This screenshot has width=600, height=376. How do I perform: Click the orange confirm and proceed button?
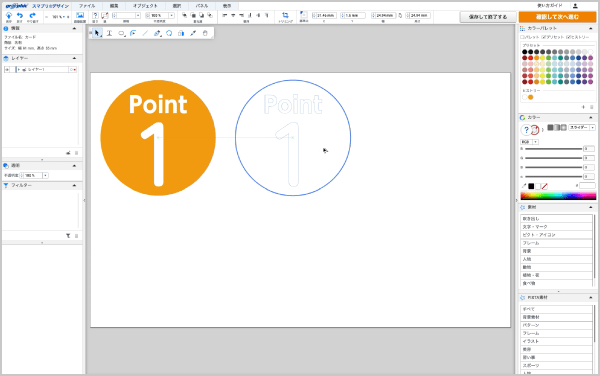[557, 17]
